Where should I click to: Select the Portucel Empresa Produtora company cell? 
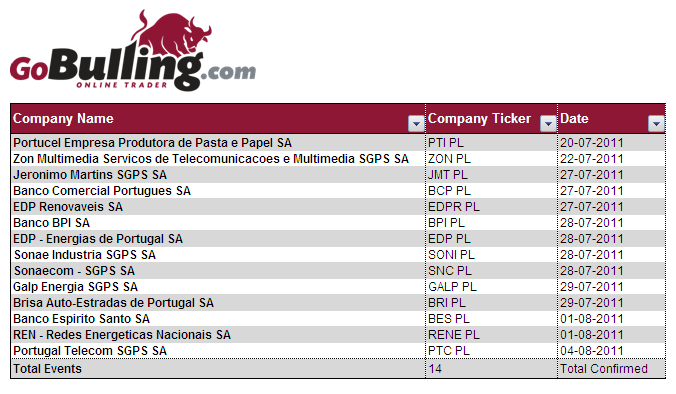click(218, 143)
